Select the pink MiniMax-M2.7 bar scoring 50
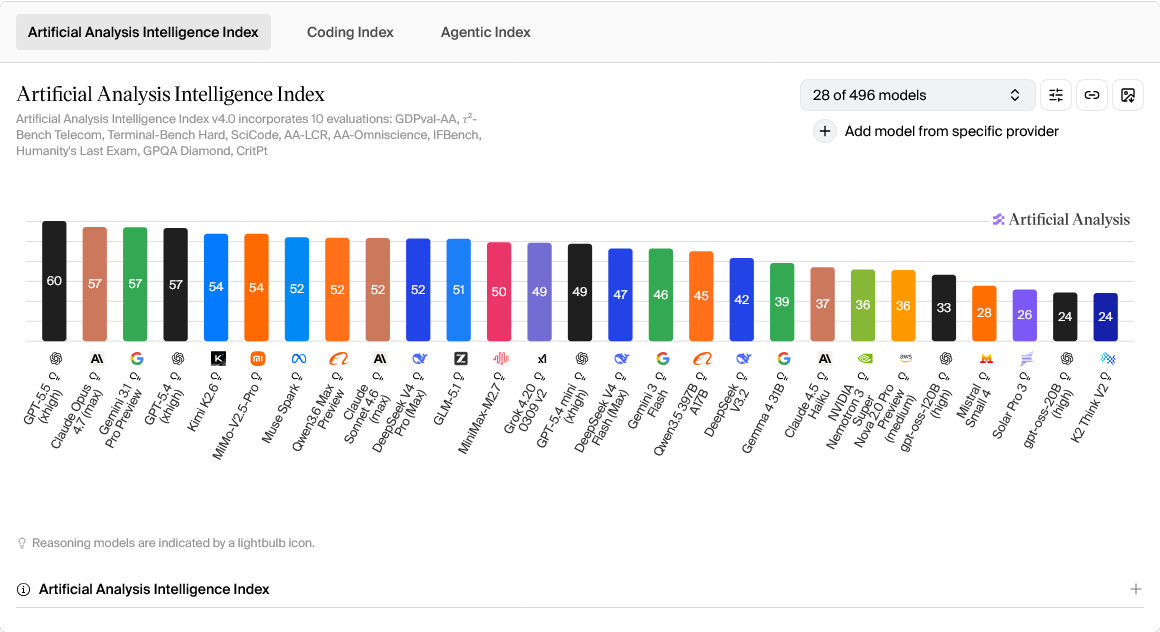The height and width of the screenshot is (632, 1160). click(499, 292)
